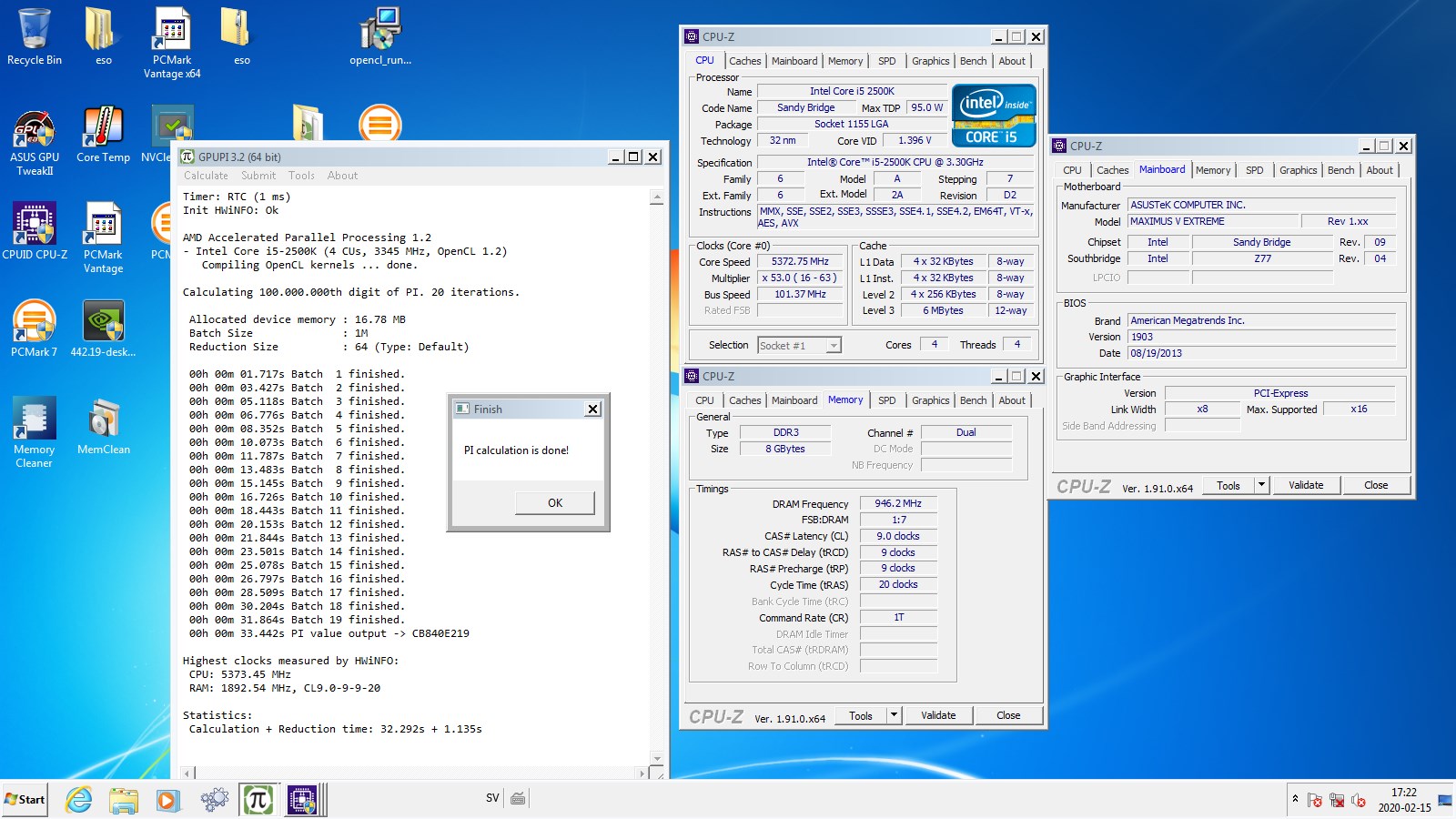
Task: Click the Multiplier value x 53.0
Action: pyautogui.click(x=800, y=278)
